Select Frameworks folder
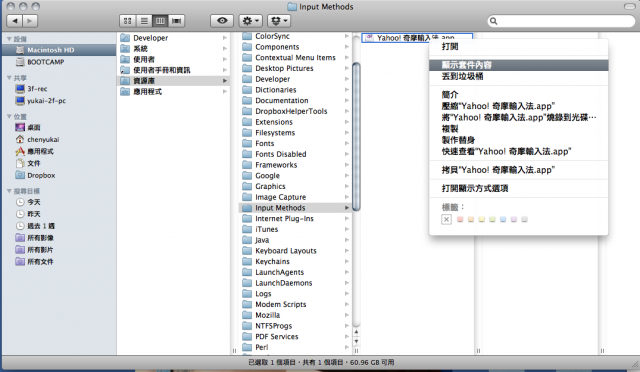 295,165
